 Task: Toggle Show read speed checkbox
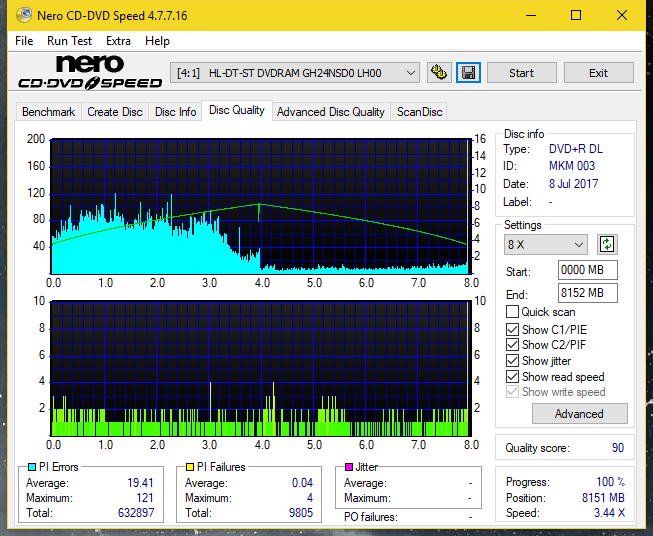(x=512, y=376)
